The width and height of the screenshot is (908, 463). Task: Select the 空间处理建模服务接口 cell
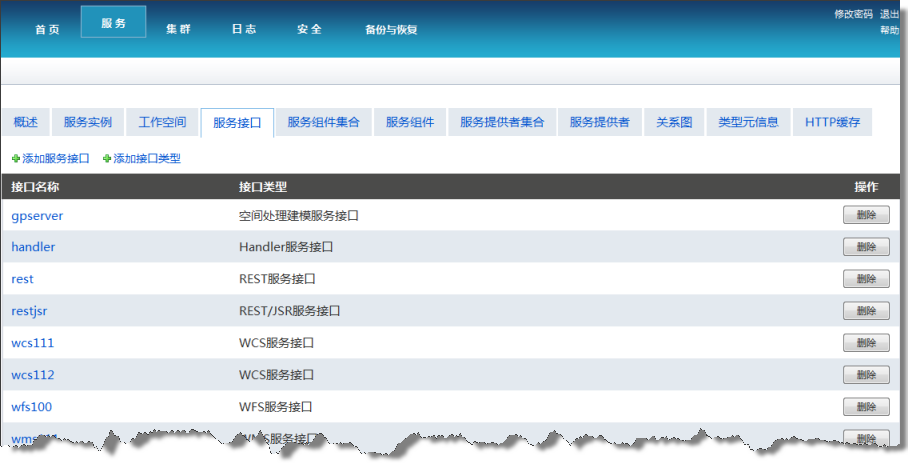[299, 216]
